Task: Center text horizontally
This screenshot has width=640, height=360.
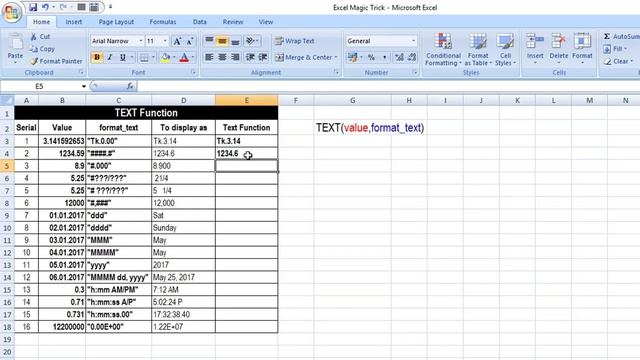Action: (222, 58)
